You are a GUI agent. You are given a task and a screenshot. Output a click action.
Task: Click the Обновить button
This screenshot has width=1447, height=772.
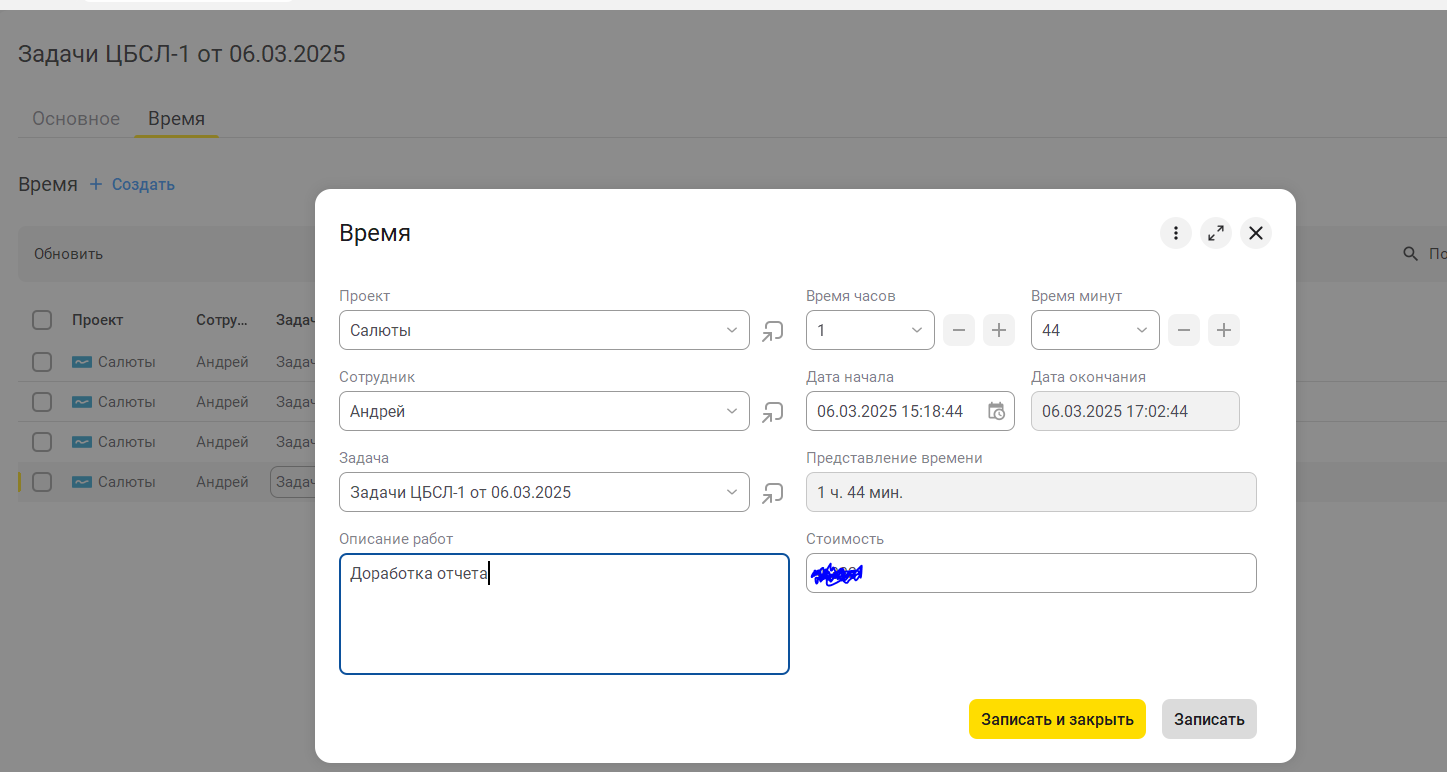[68, 254]
